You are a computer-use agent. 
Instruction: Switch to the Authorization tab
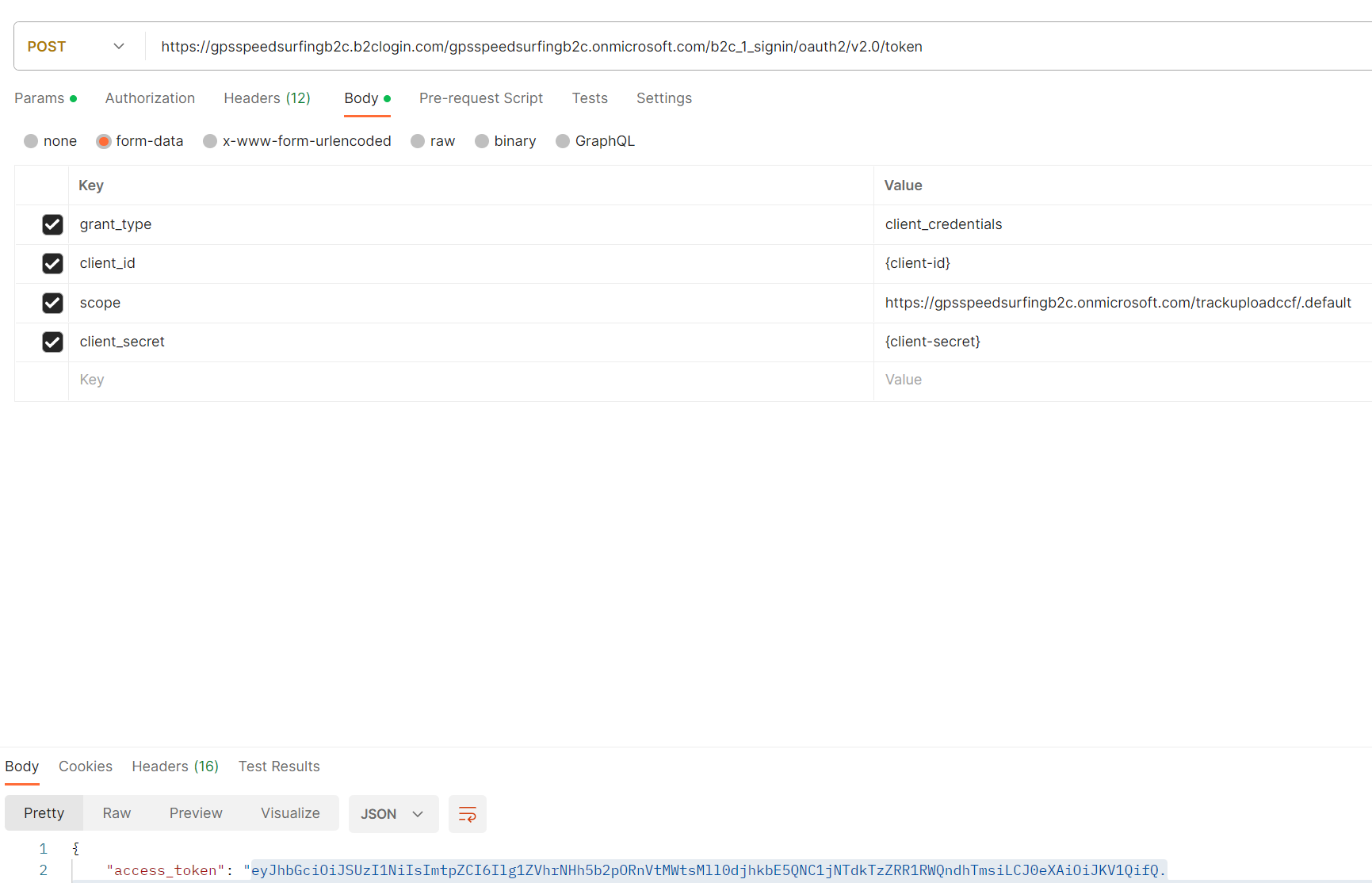150,97
